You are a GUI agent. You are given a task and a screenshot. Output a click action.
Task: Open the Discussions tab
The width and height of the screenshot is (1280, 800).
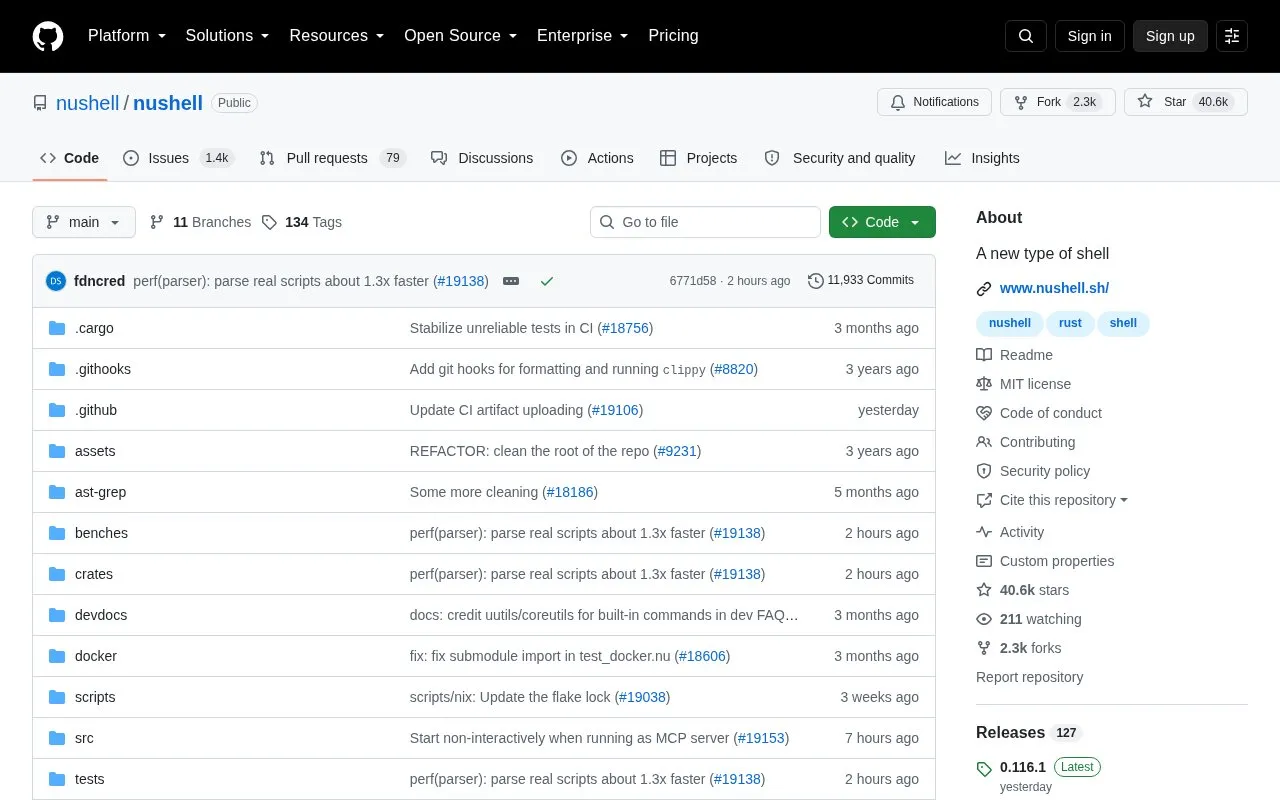tap(482, 158)
